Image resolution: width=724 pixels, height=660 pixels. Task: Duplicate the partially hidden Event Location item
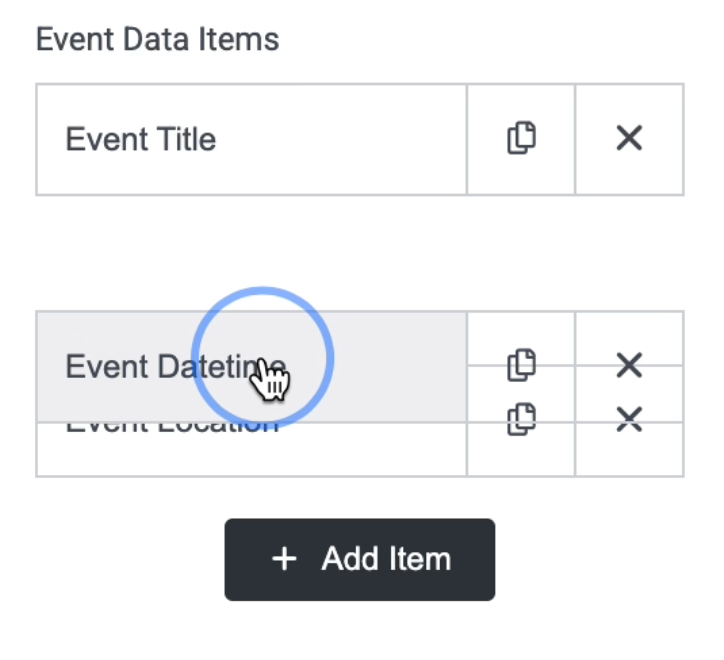[x=521, y=419]
